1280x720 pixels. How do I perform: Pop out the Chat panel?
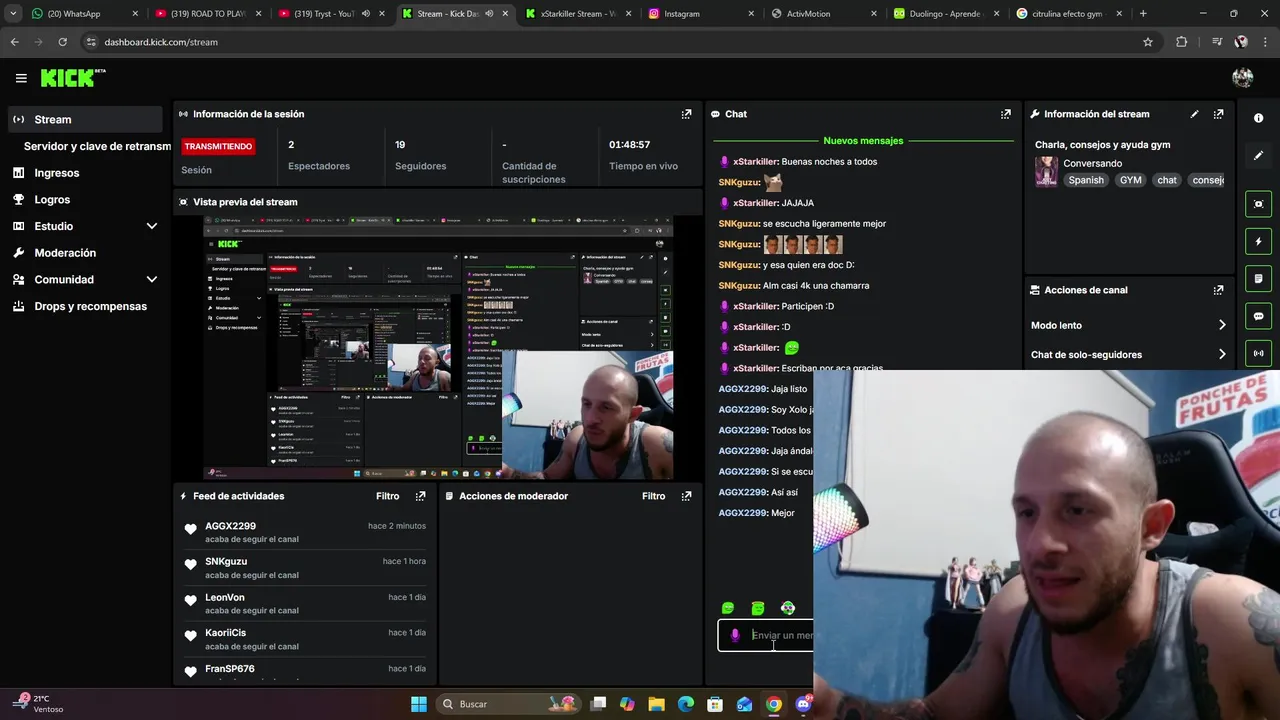(x=1006, y=114)
